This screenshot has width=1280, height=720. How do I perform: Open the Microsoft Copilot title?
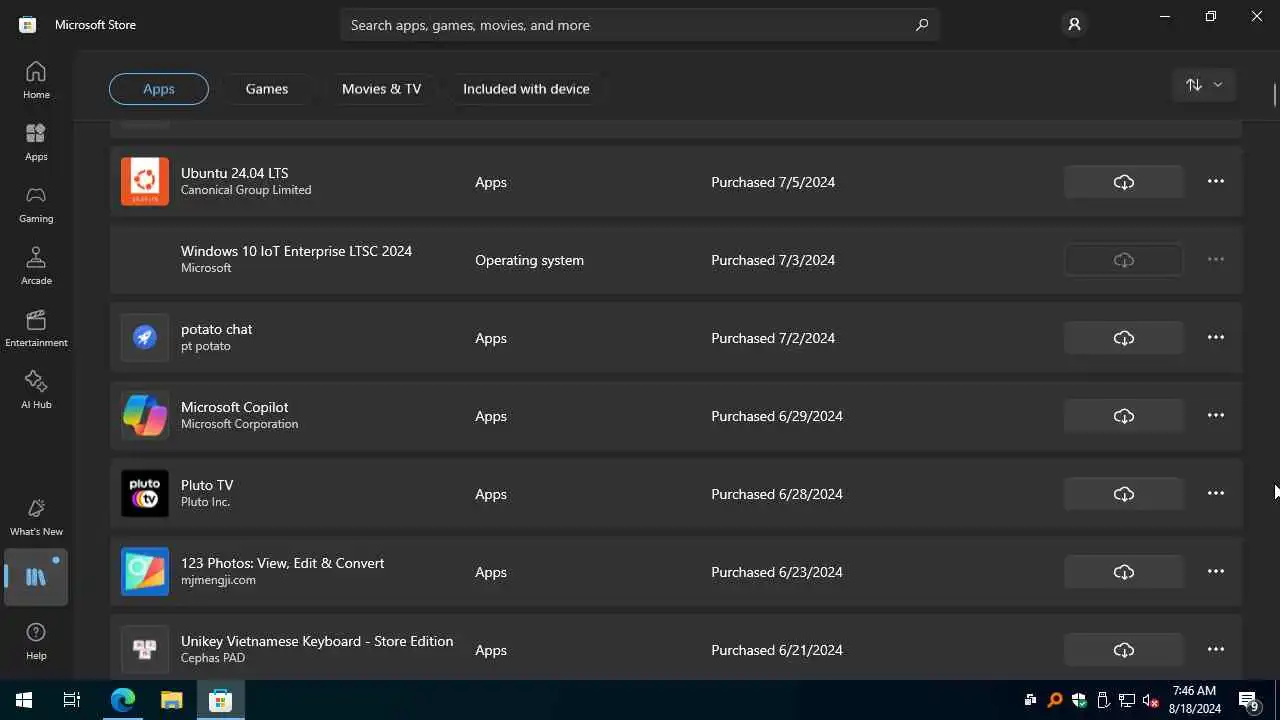tap(234, 407)
